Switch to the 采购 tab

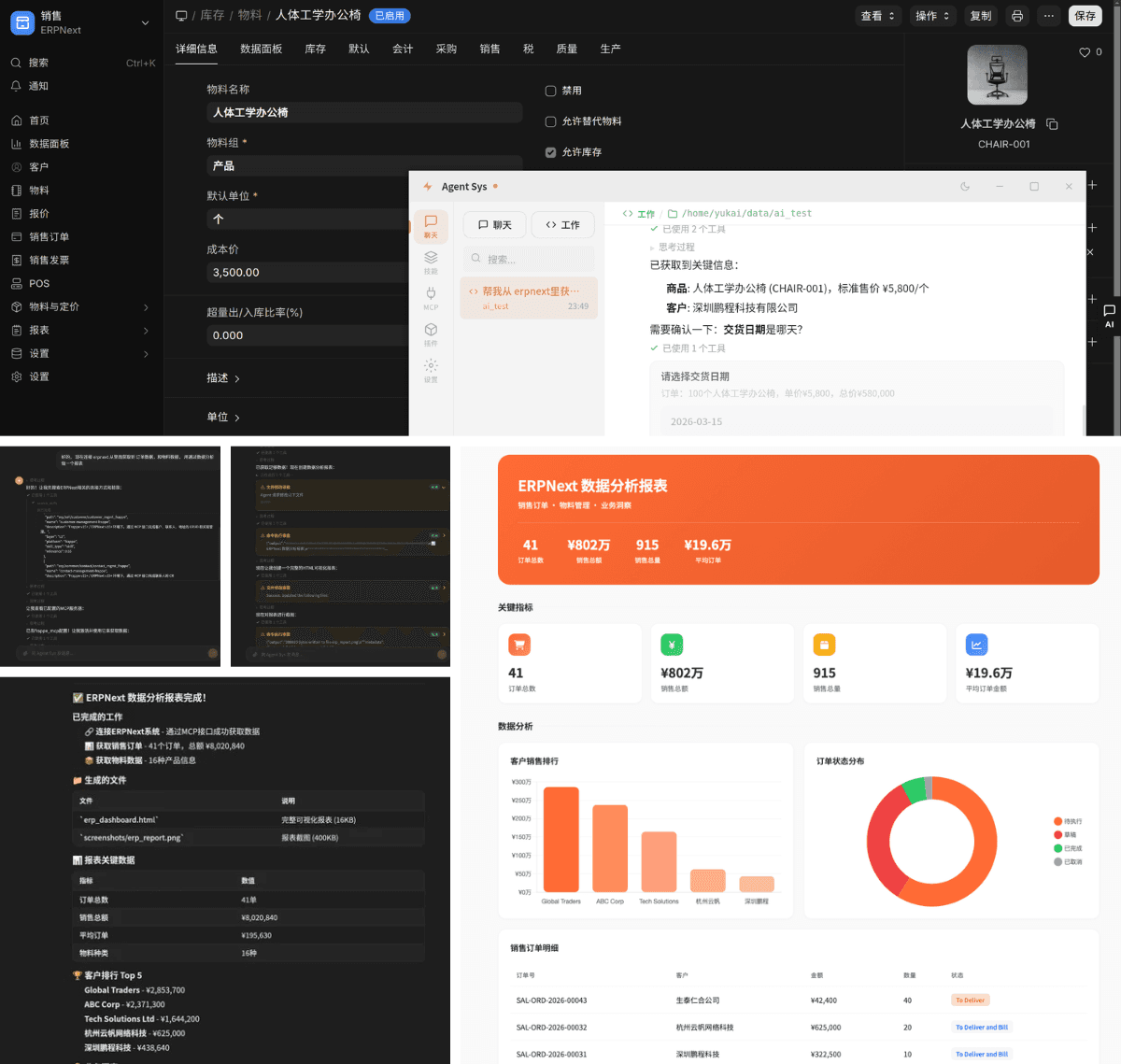click(x=447, y=49)
